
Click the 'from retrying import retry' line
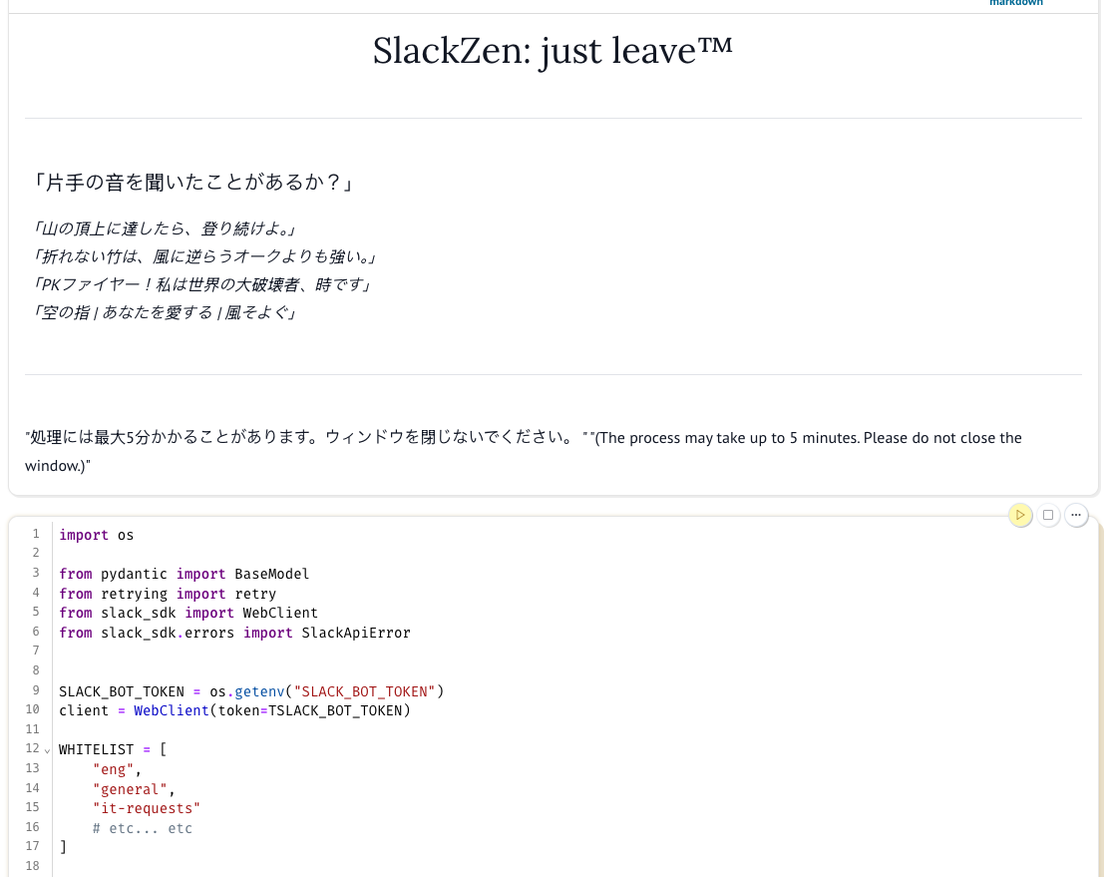point(167,594)
